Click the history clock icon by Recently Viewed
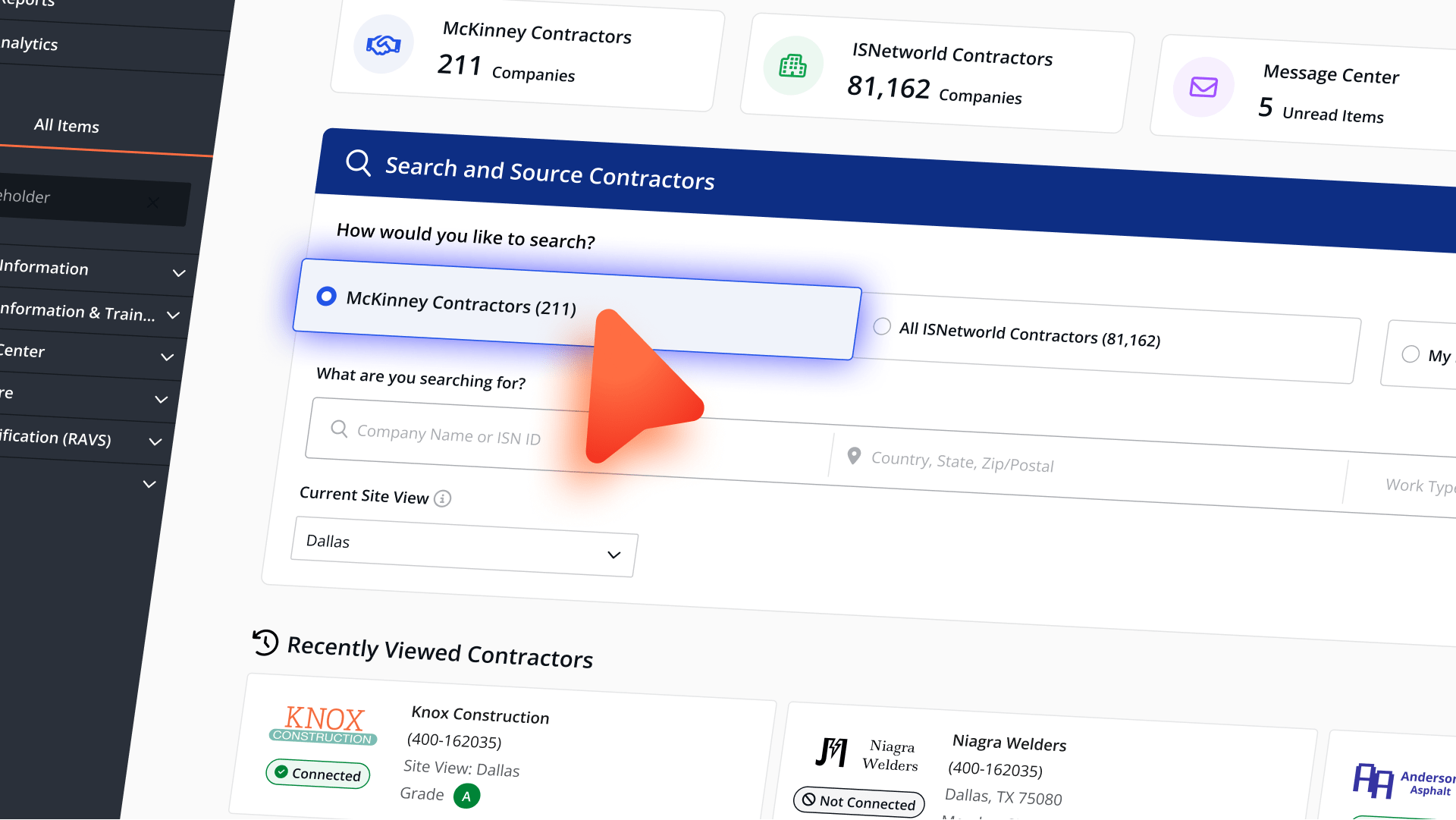Image resolution: width=1456 pixels, height=820 pixels. coord(265,642)
